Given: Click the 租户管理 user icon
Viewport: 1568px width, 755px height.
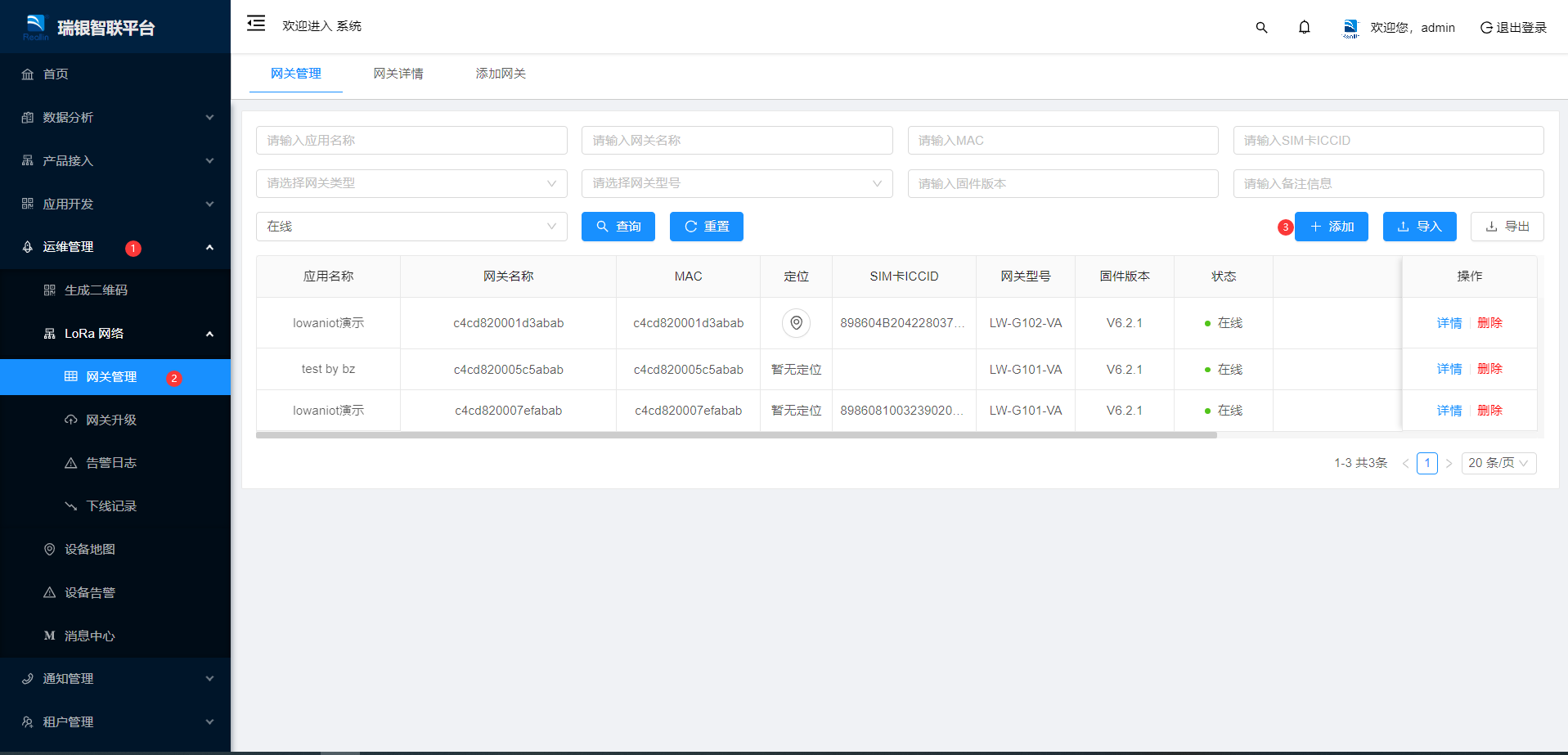Looking at the screenshot, I should (x=28, y=722).
